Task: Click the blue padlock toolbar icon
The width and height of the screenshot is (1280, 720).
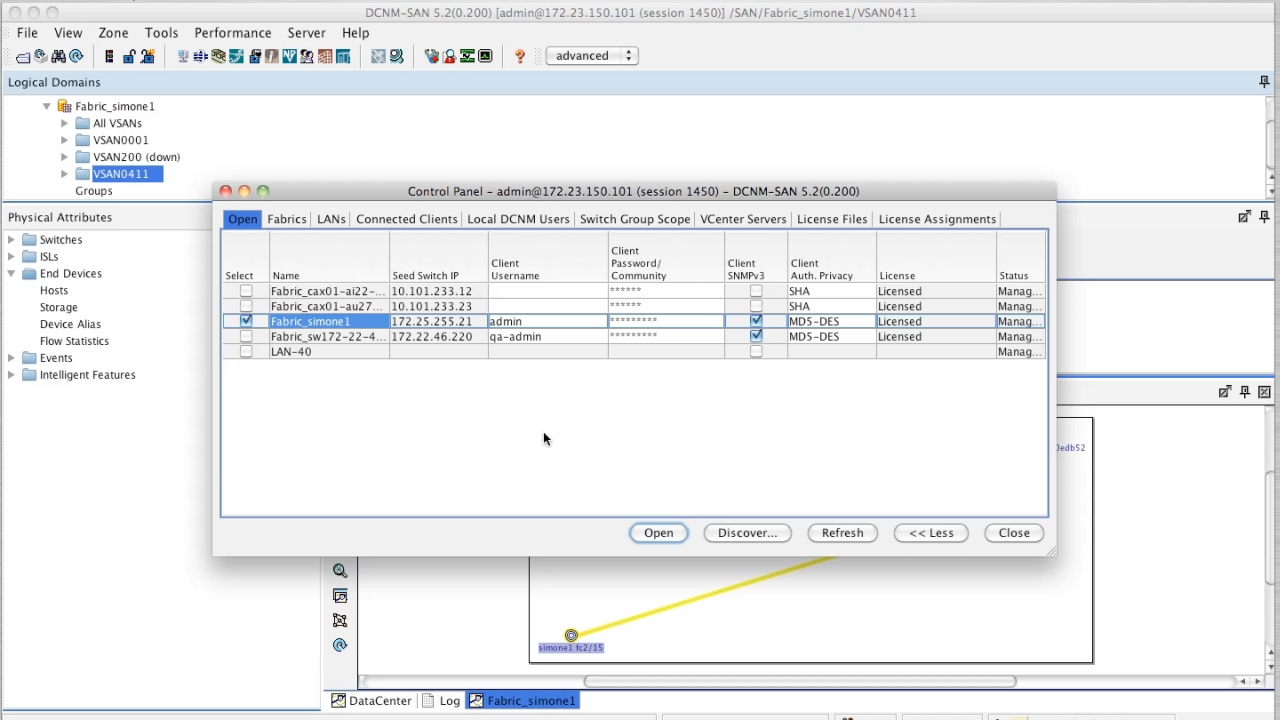Action: [x=129, y=56]
